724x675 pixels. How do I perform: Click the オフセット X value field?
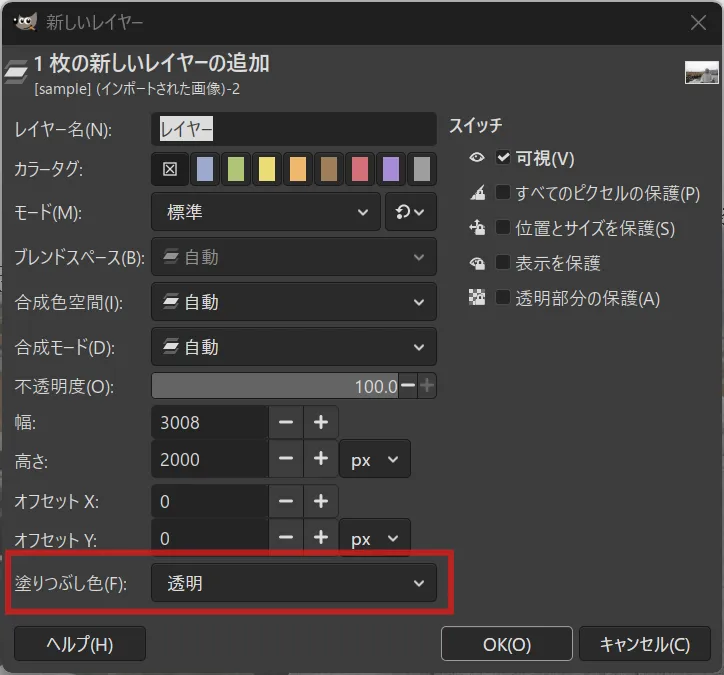point(210,501)
